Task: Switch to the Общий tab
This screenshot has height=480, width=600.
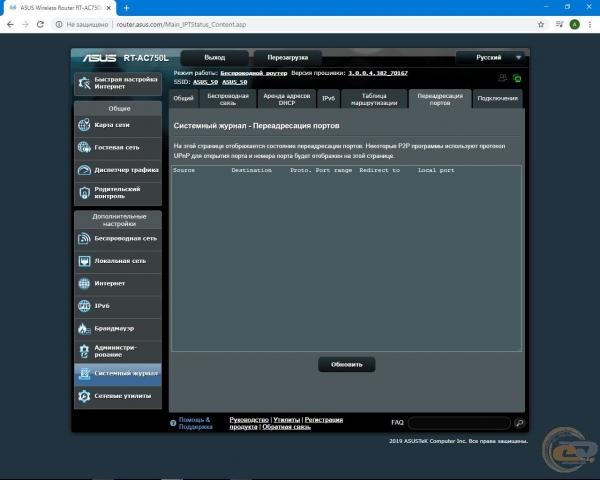Action: pos(183,98)
